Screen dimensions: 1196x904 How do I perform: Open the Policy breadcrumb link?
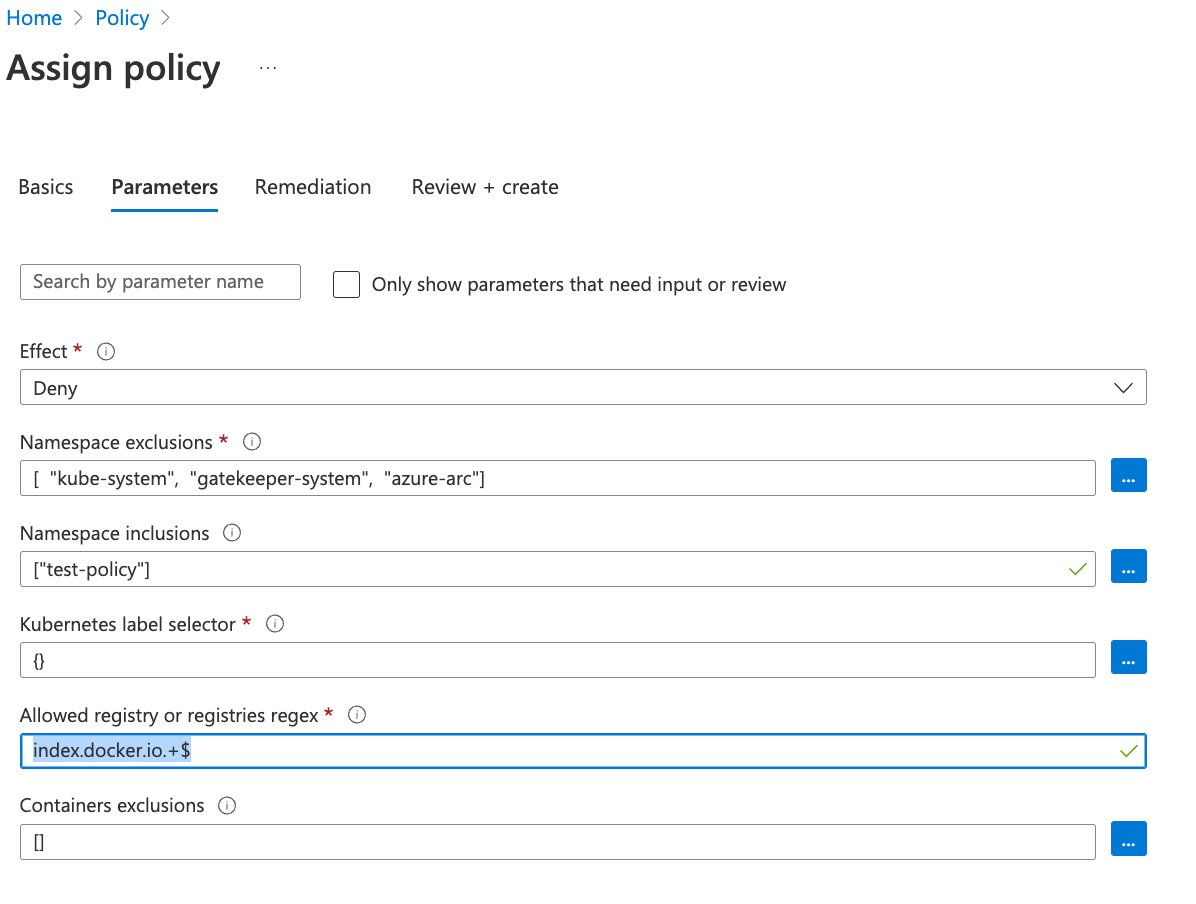click(x=122, y=17)
